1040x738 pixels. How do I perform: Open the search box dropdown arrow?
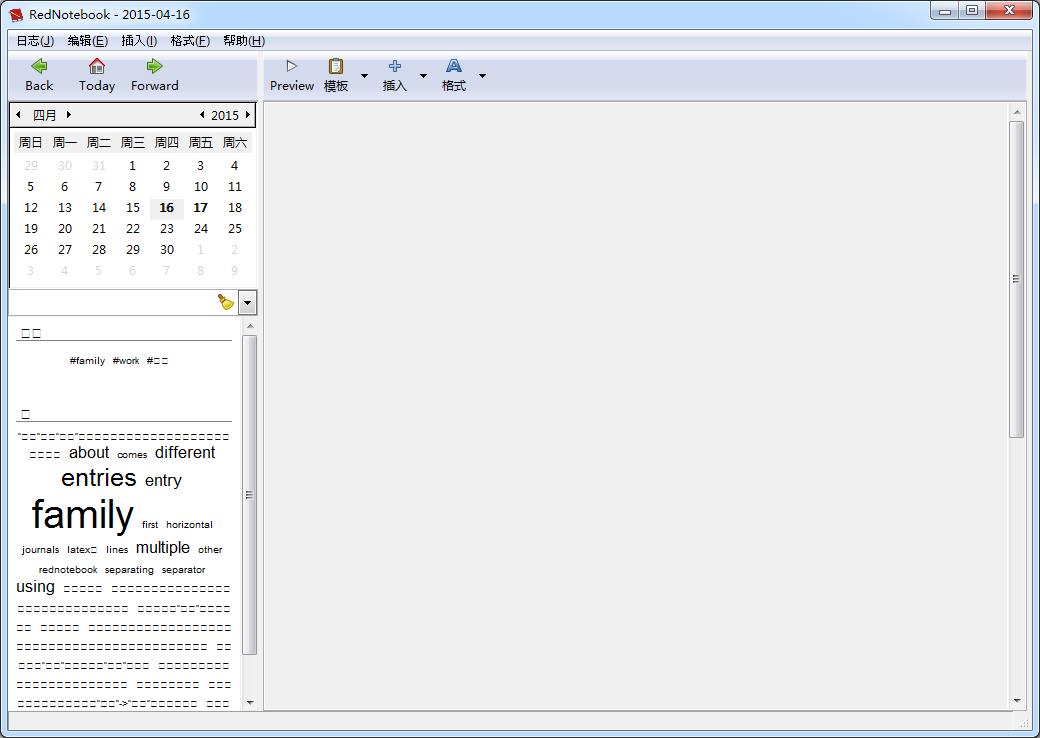247,302
